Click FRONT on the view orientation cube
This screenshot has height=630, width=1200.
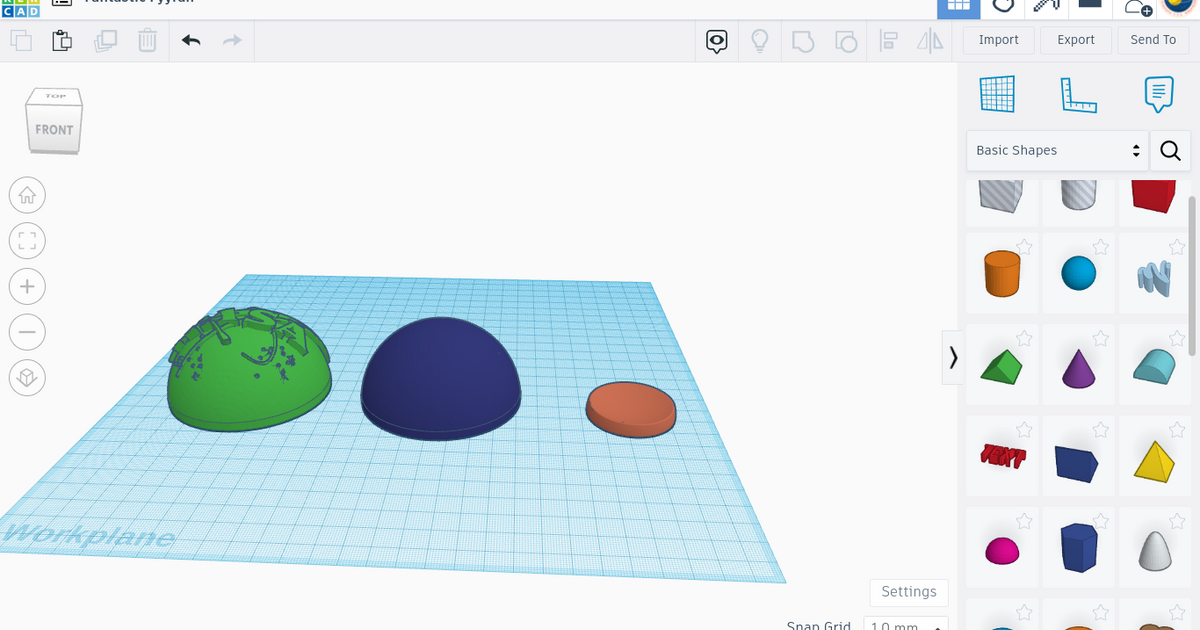click(x=54, y=128)
